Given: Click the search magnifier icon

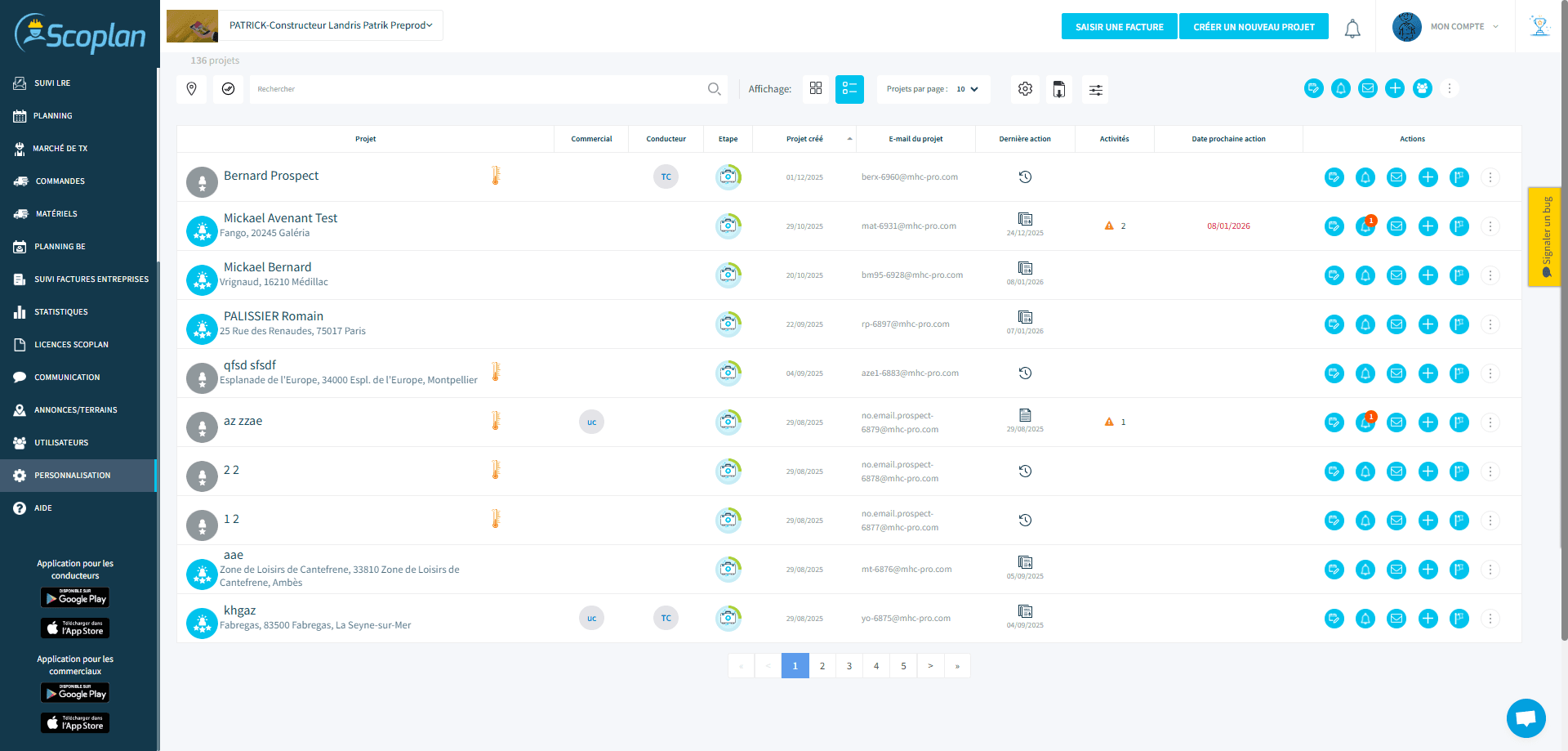Looking at the screenshot, I should (x=714, y=89).
